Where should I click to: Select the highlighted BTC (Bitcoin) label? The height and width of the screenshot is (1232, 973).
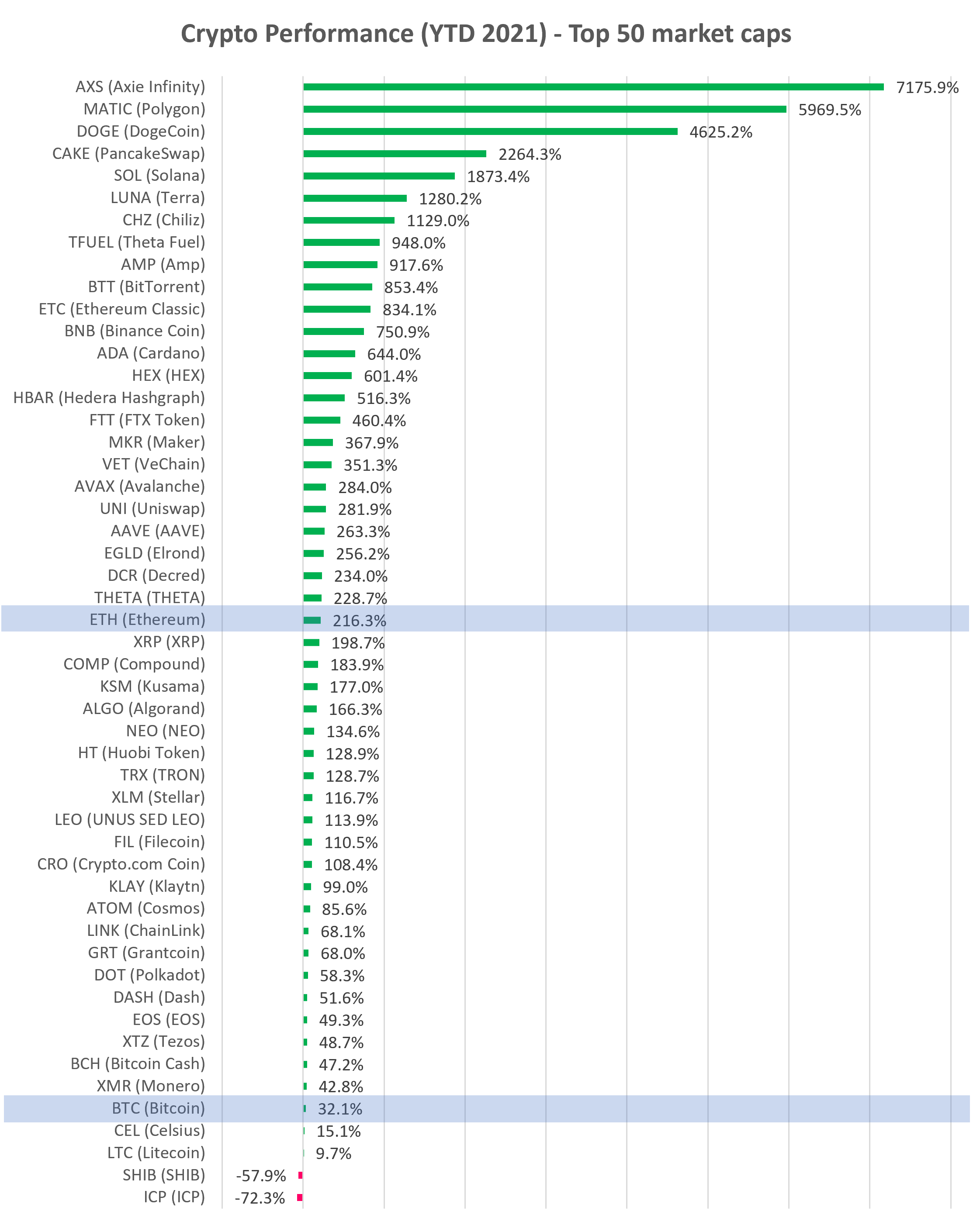coord(158,1108)
